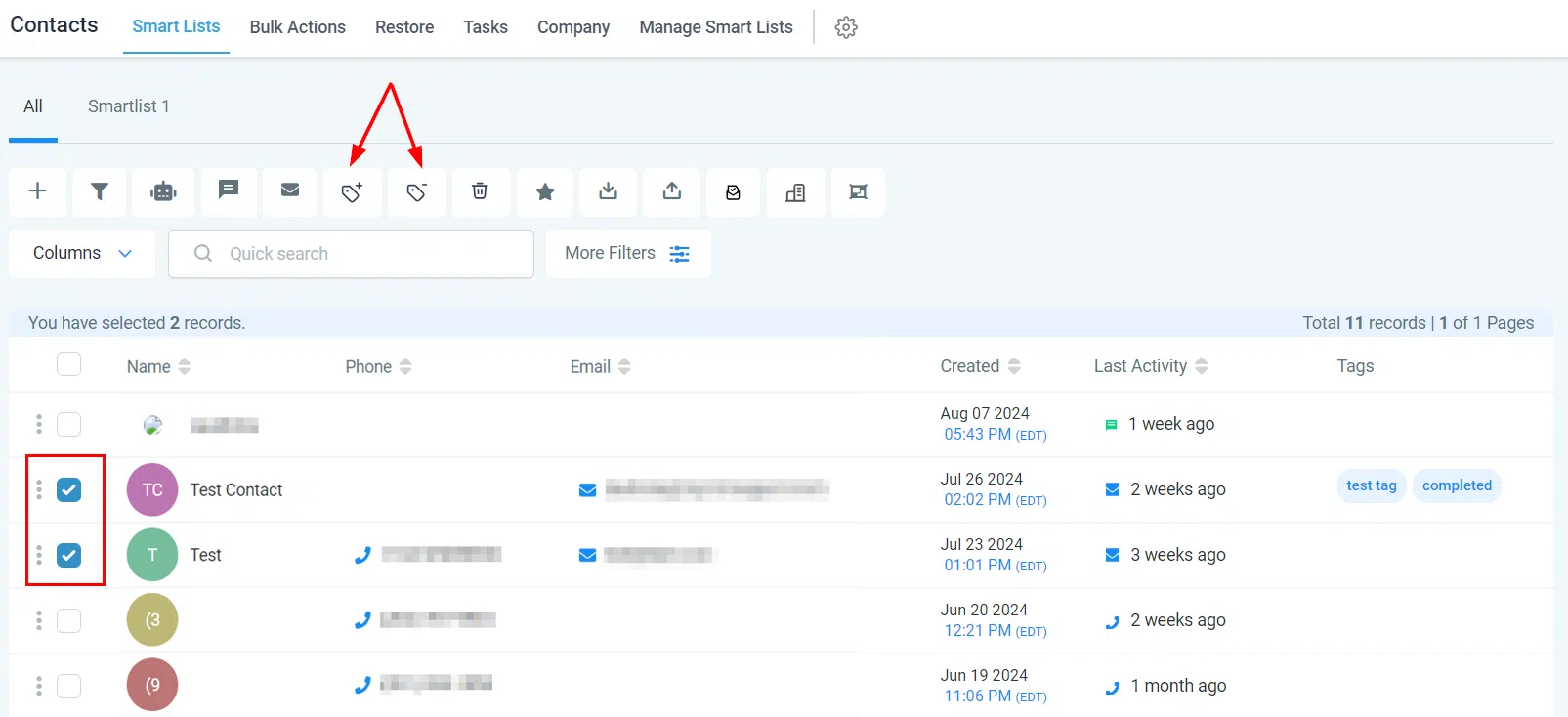Sort by Created column arrows

(x=1014, y=366)
